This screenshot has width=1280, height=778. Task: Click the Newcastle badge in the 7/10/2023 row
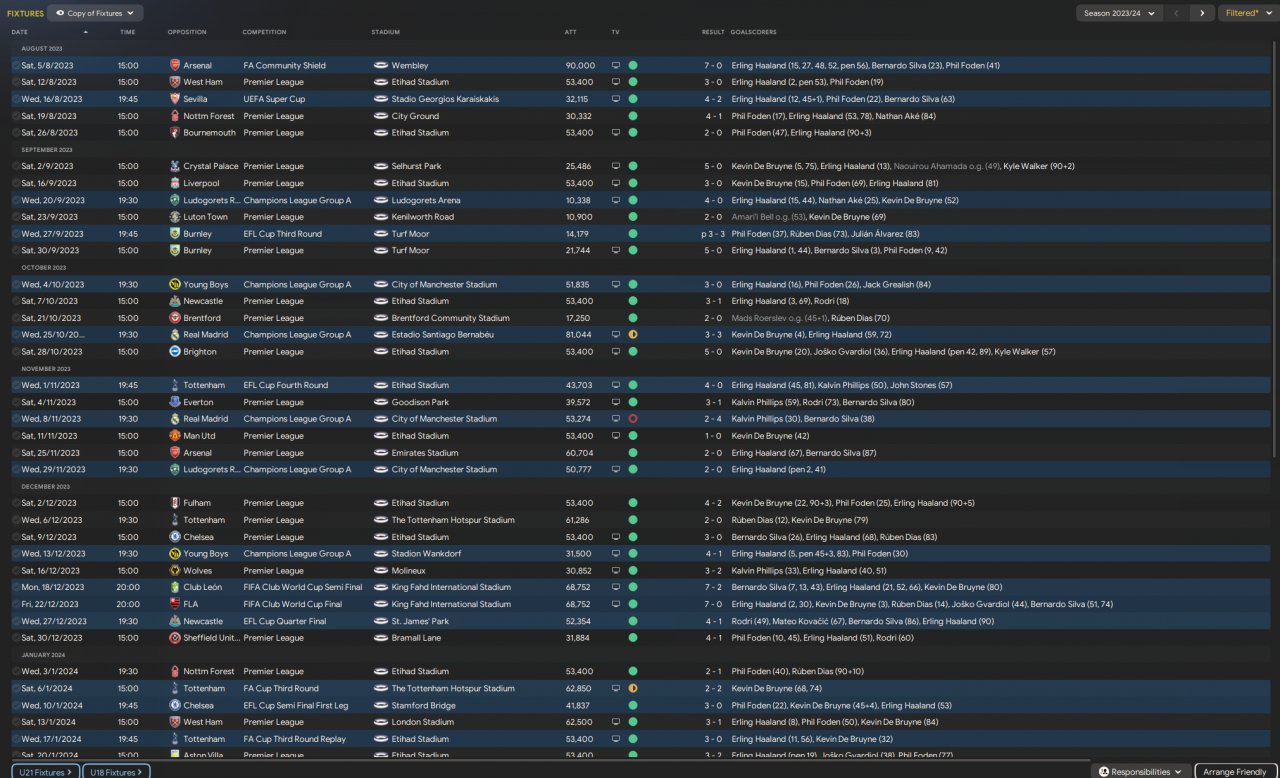(x=176, y=301)
